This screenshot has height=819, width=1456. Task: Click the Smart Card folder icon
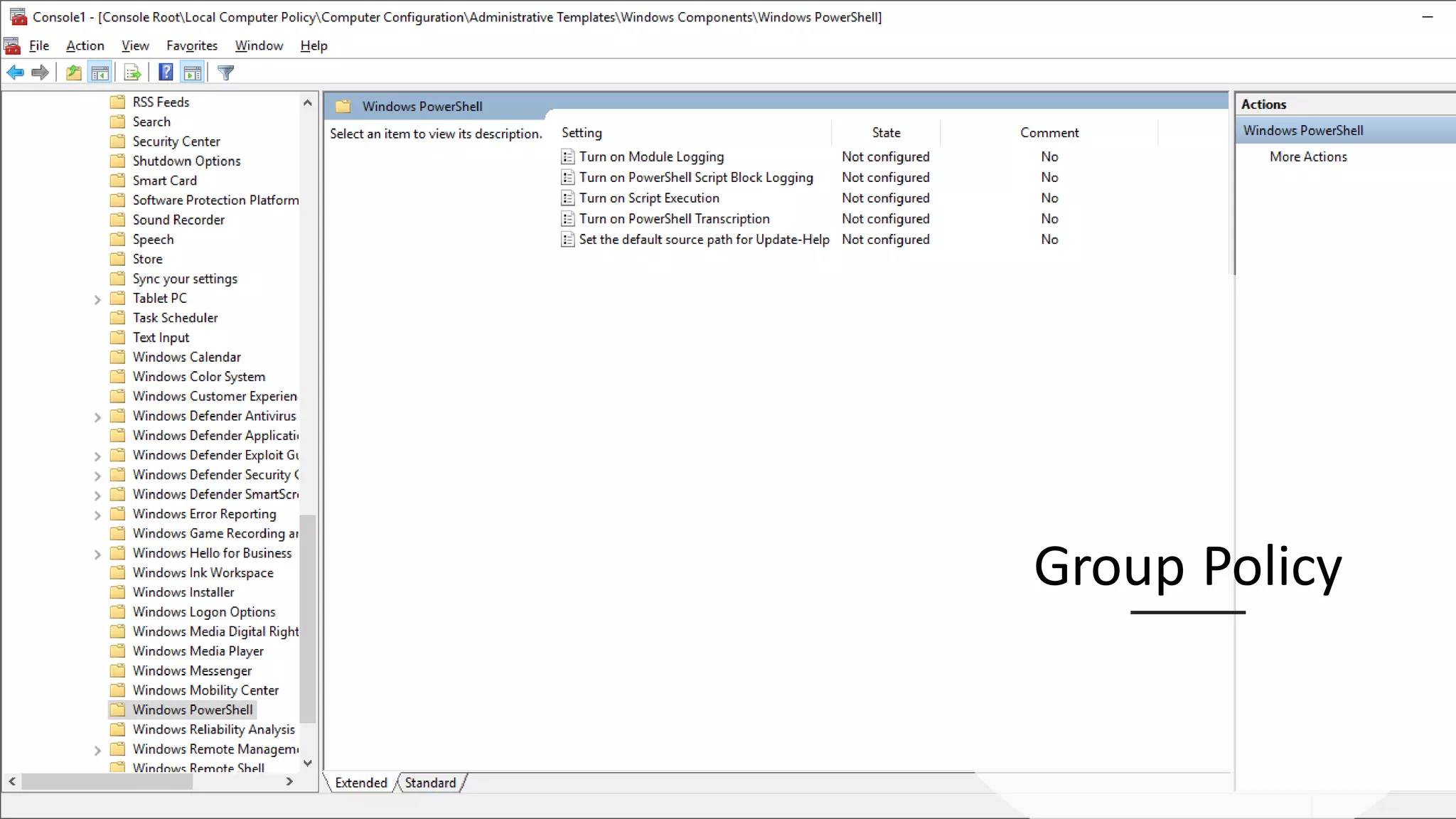click(118, 181)
